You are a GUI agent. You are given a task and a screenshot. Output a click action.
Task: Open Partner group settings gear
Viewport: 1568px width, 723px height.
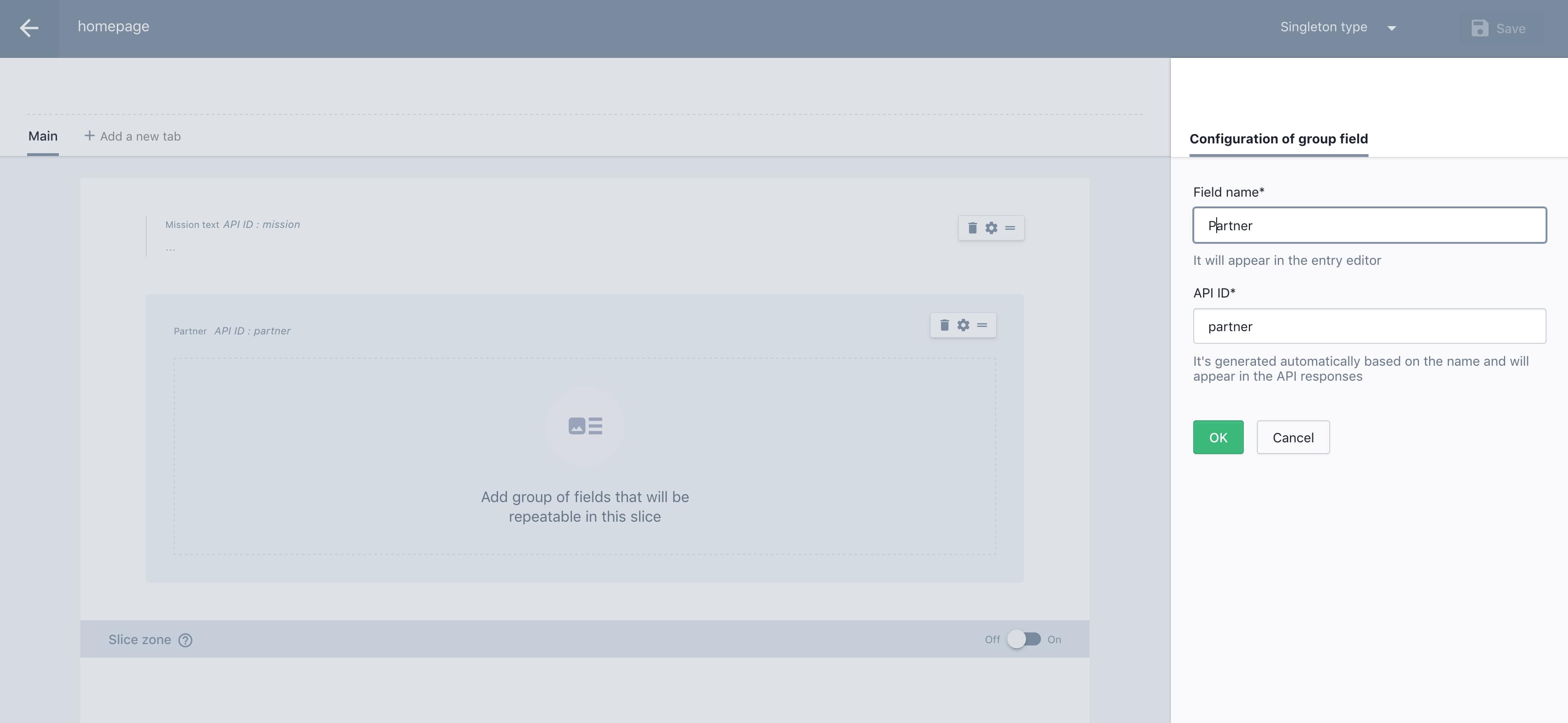[x=963, y=325]
